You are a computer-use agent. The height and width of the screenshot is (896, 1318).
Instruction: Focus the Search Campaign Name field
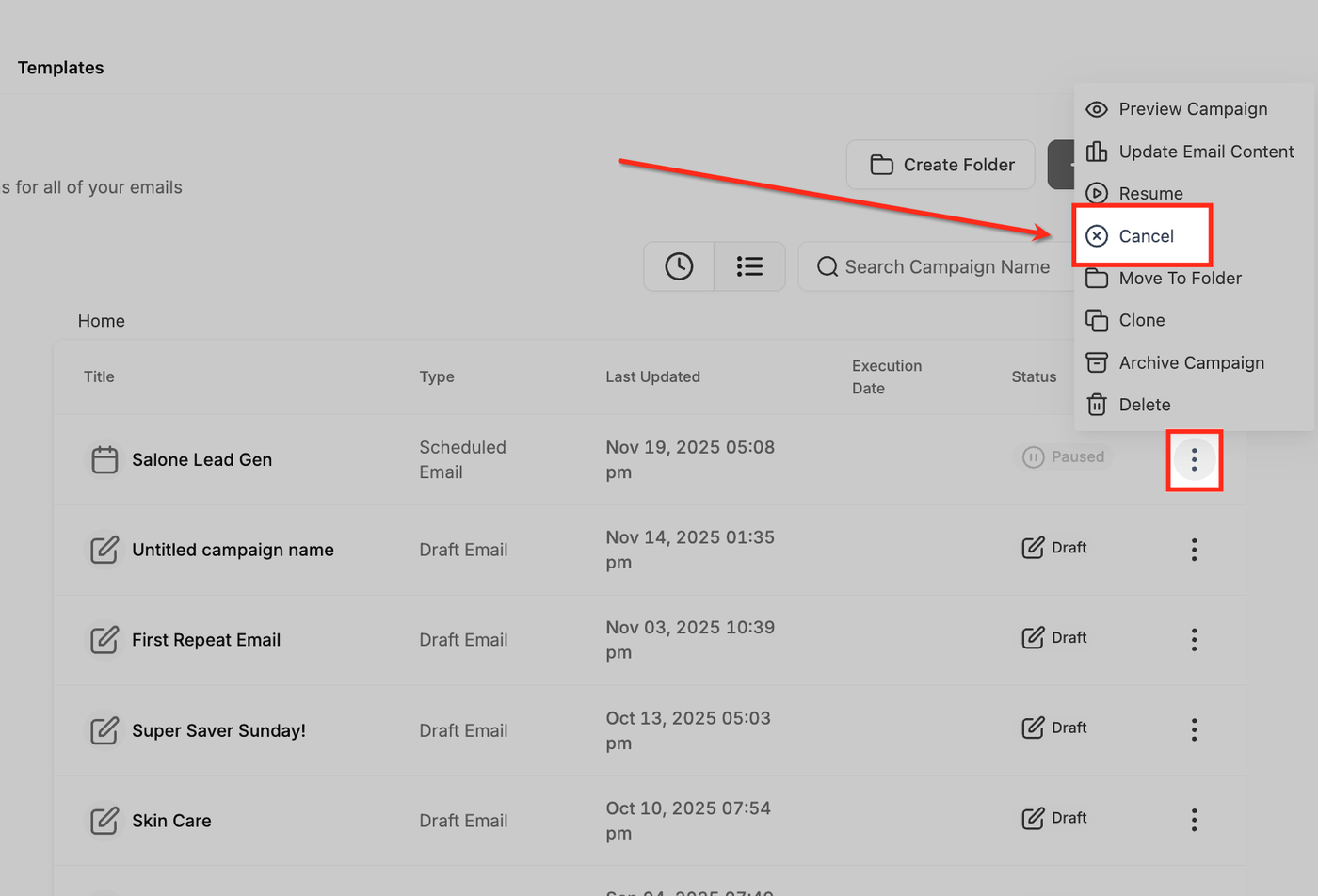point(937,266)
